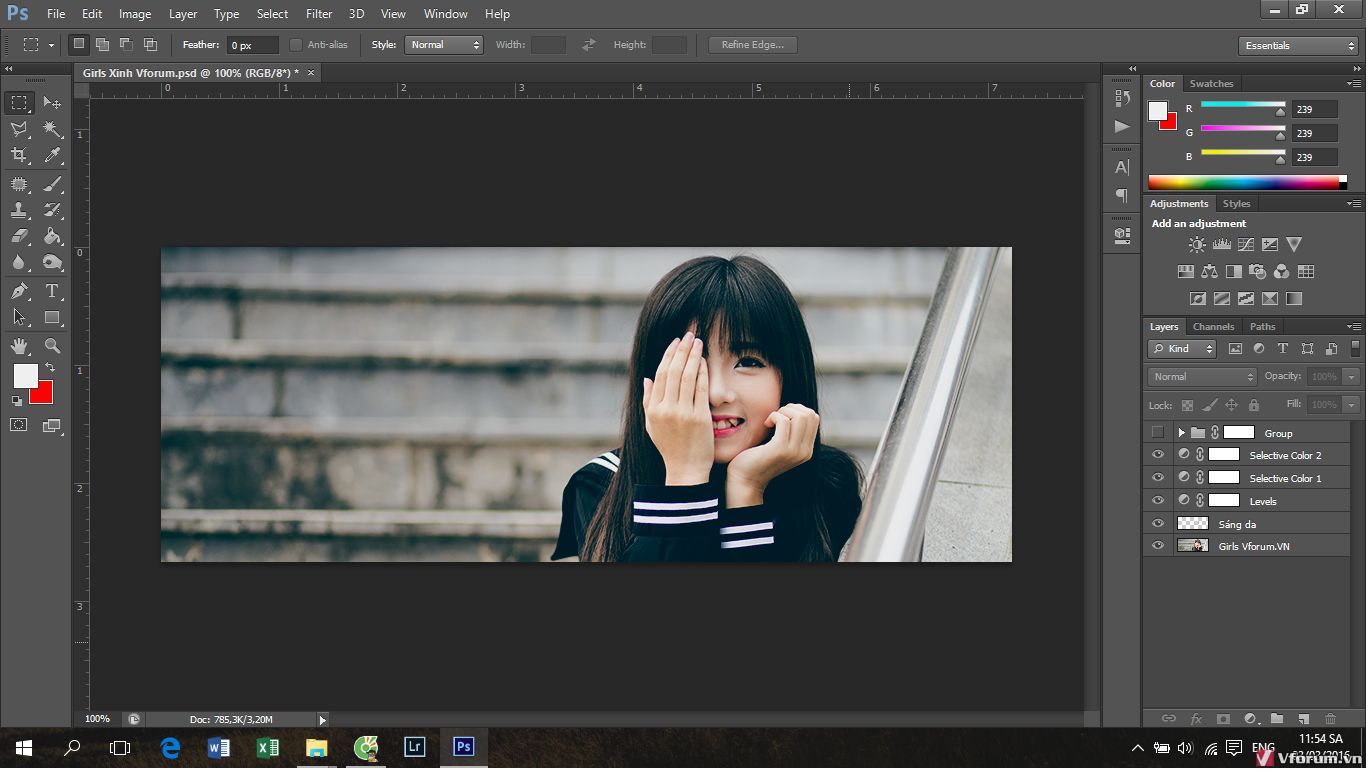Switch to the Styles tab
The image size is (1370, 772).
coord(1237,204)
